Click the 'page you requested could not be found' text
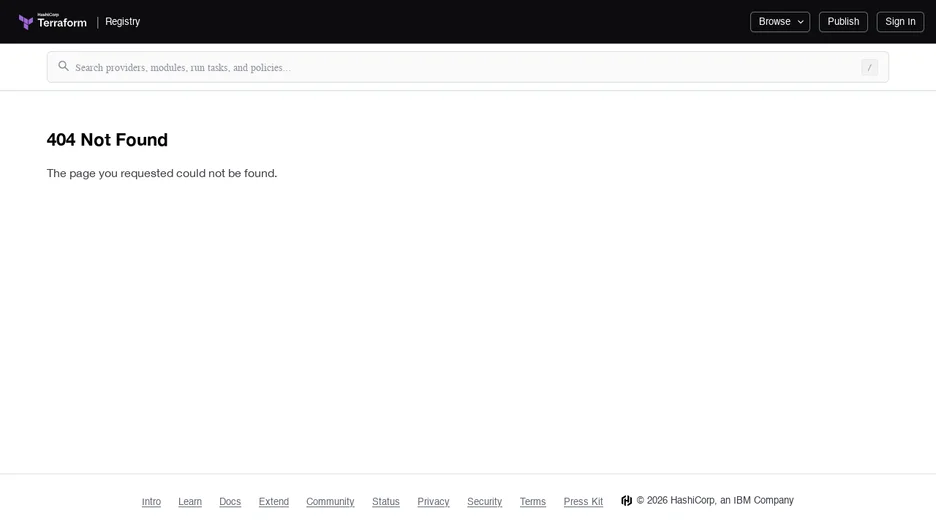 [x=162, y=173]
